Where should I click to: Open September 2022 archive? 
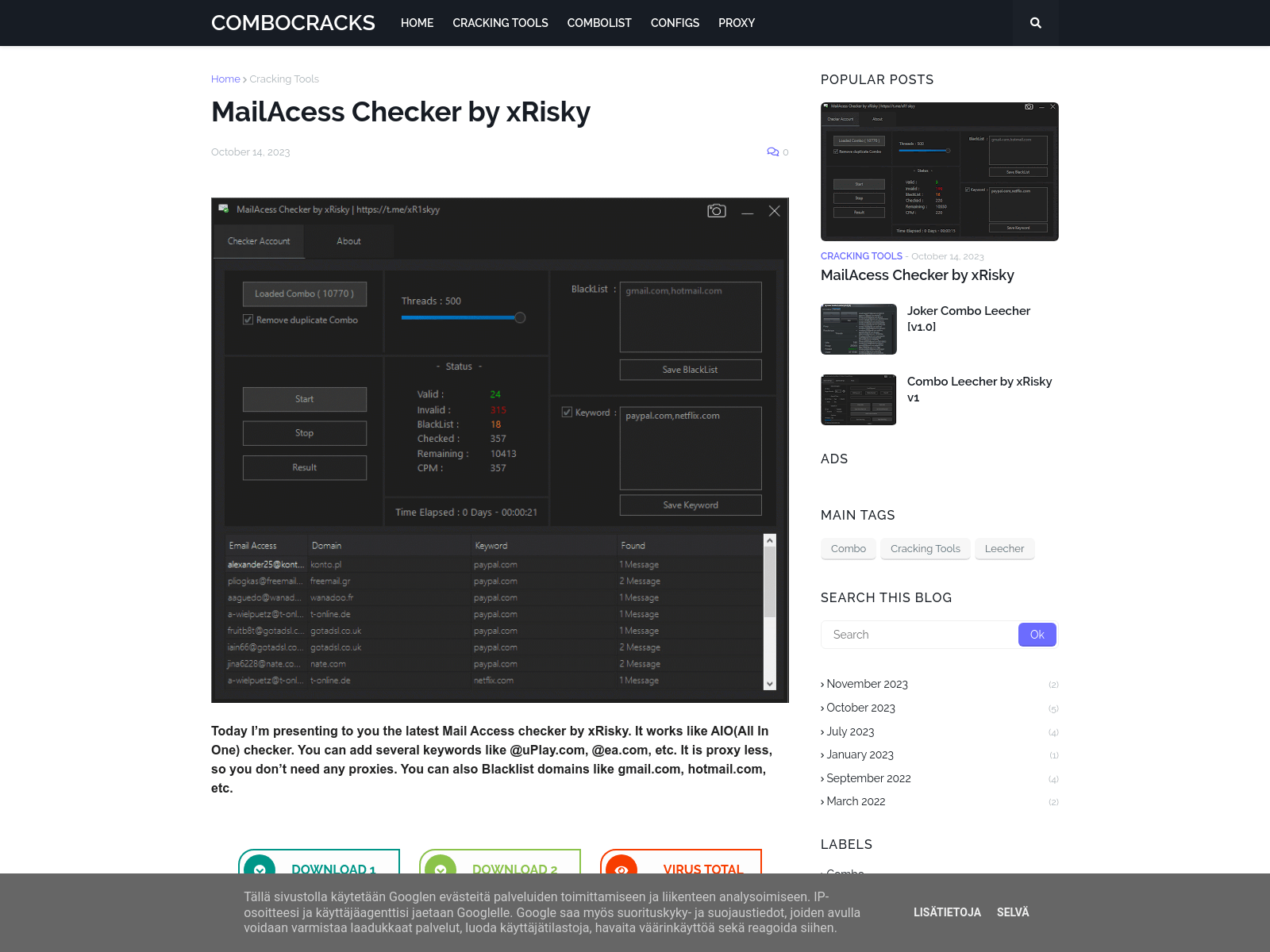869,778
